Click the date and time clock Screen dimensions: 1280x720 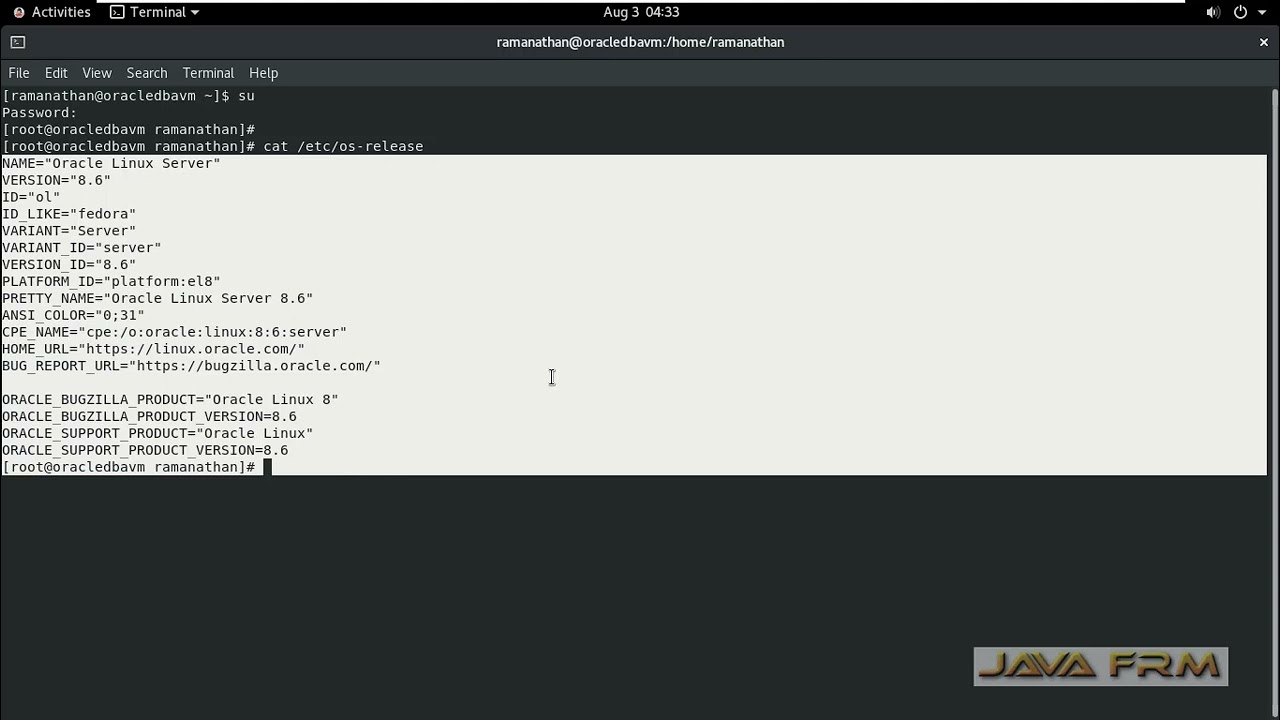pos(641,12)
